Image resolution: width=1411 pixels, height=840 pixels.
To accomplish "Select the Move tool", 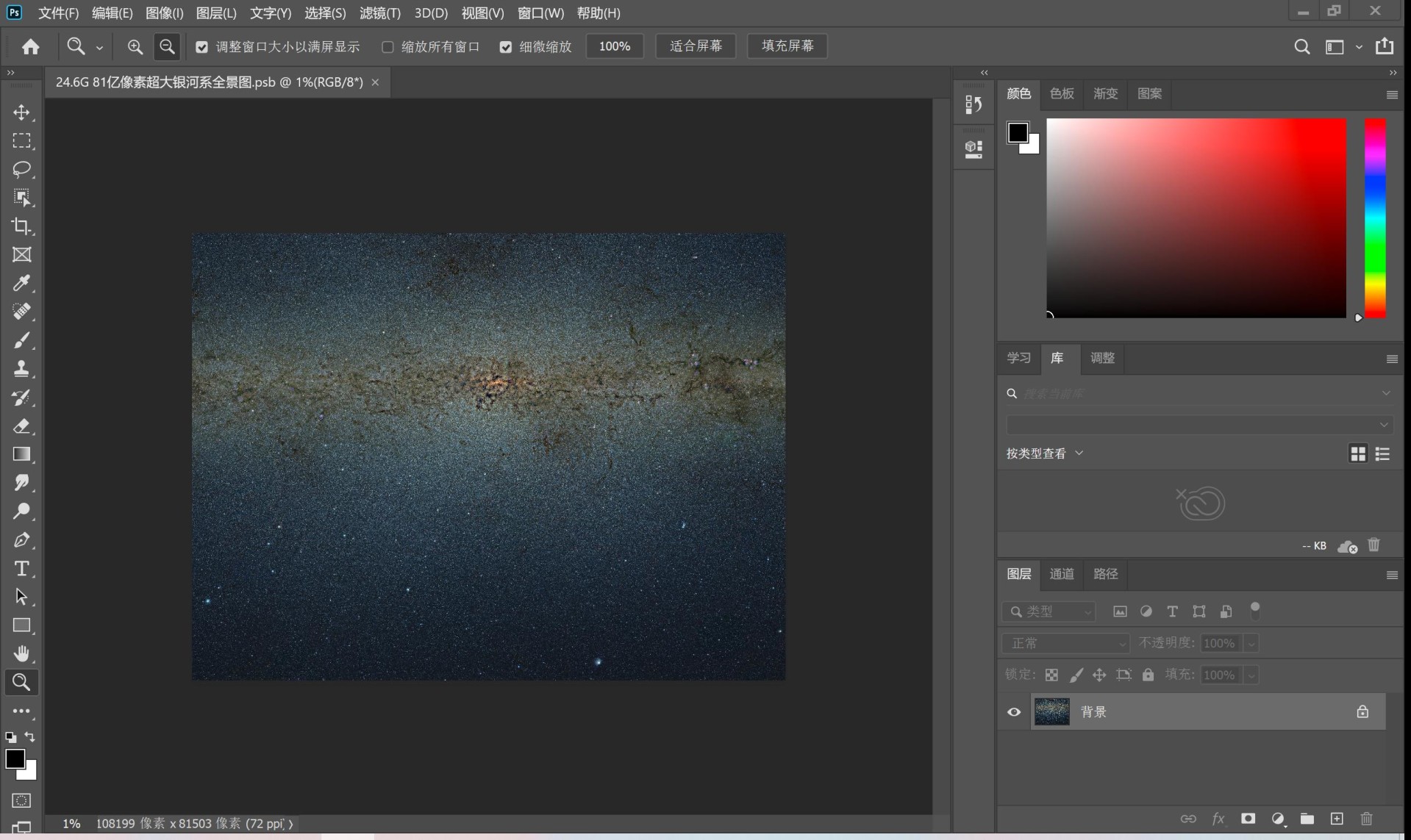I will tap(21, 112).
